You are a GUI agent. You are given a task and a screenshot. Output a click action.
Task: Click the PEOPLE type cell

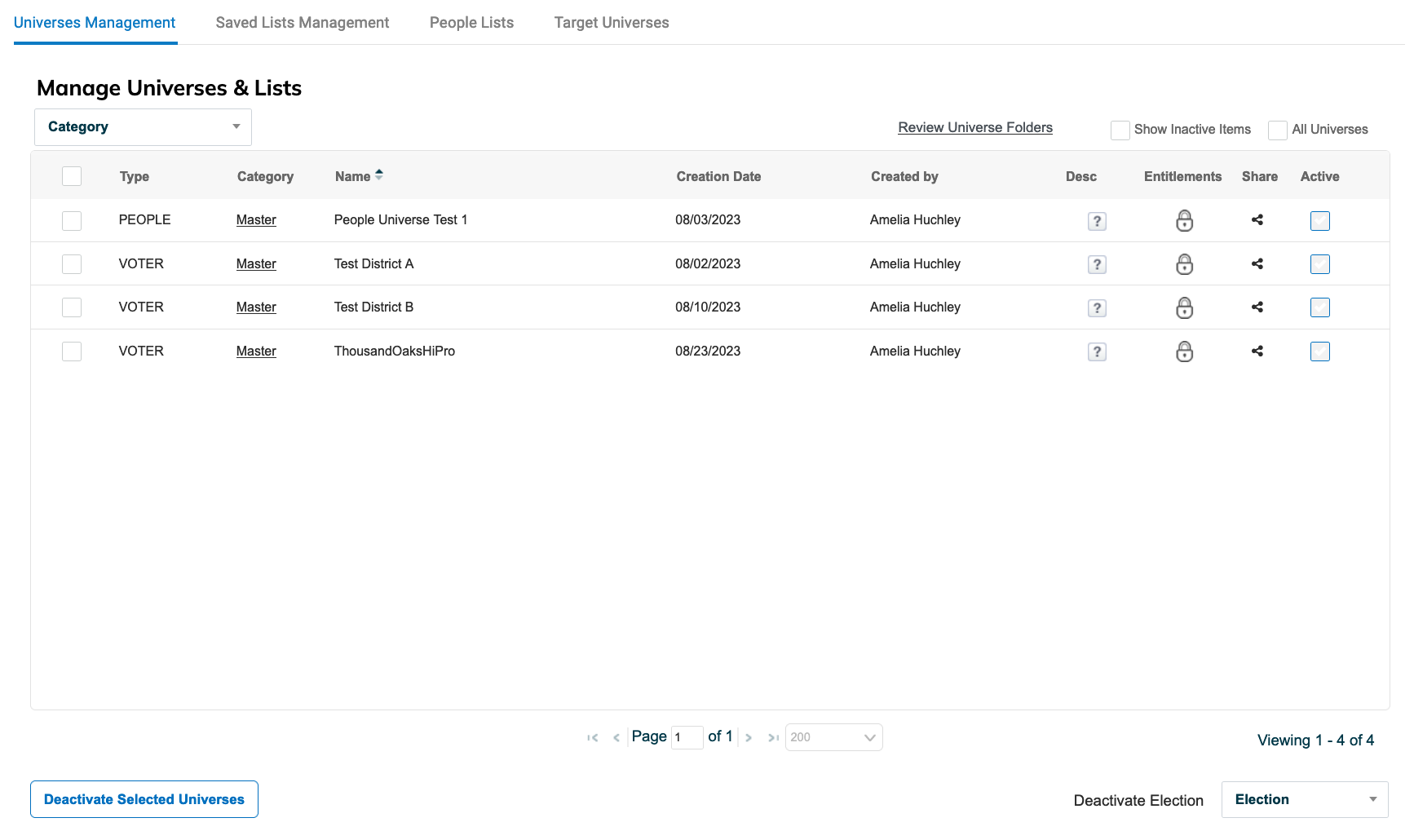[x=144, y=220]
